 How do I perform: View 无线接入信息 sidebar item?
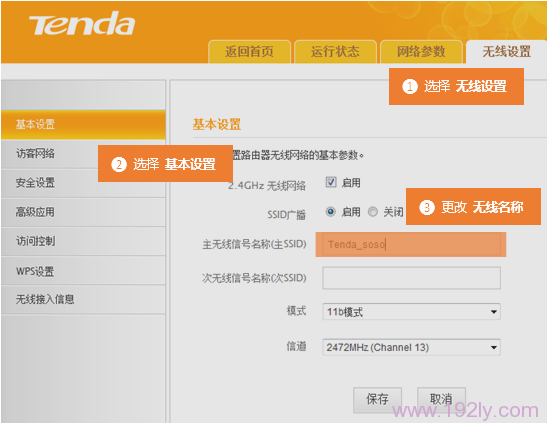(x=83, y=300)
